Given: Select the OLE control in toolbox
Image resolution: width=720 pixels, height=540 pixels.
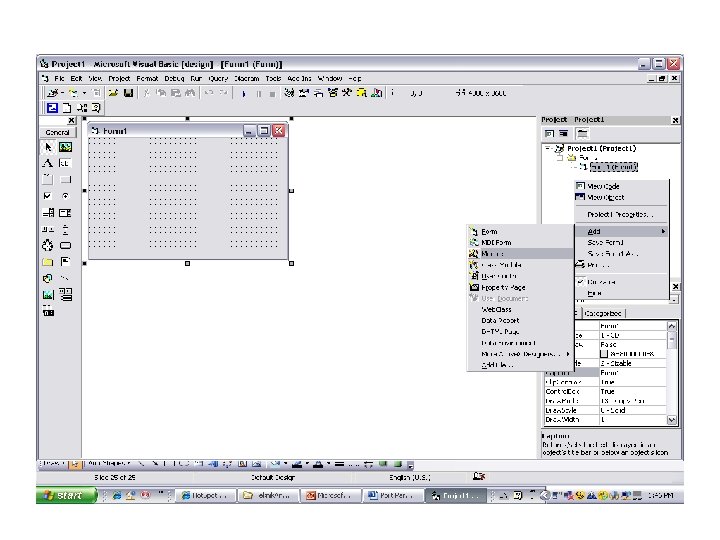Looking at the screenshot, I should coord(48,312).
